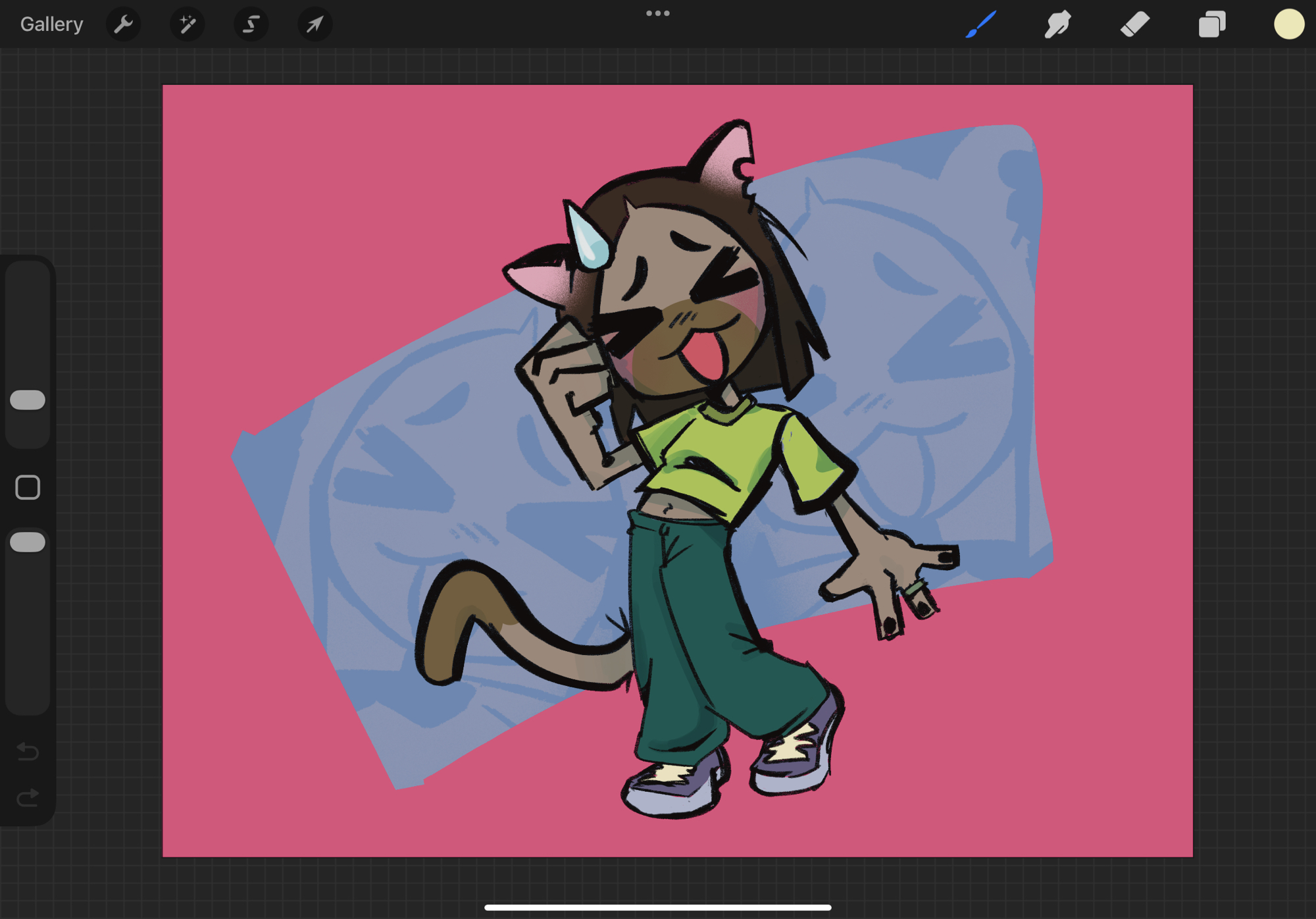Tap the redo arrow

click(28, 797)
